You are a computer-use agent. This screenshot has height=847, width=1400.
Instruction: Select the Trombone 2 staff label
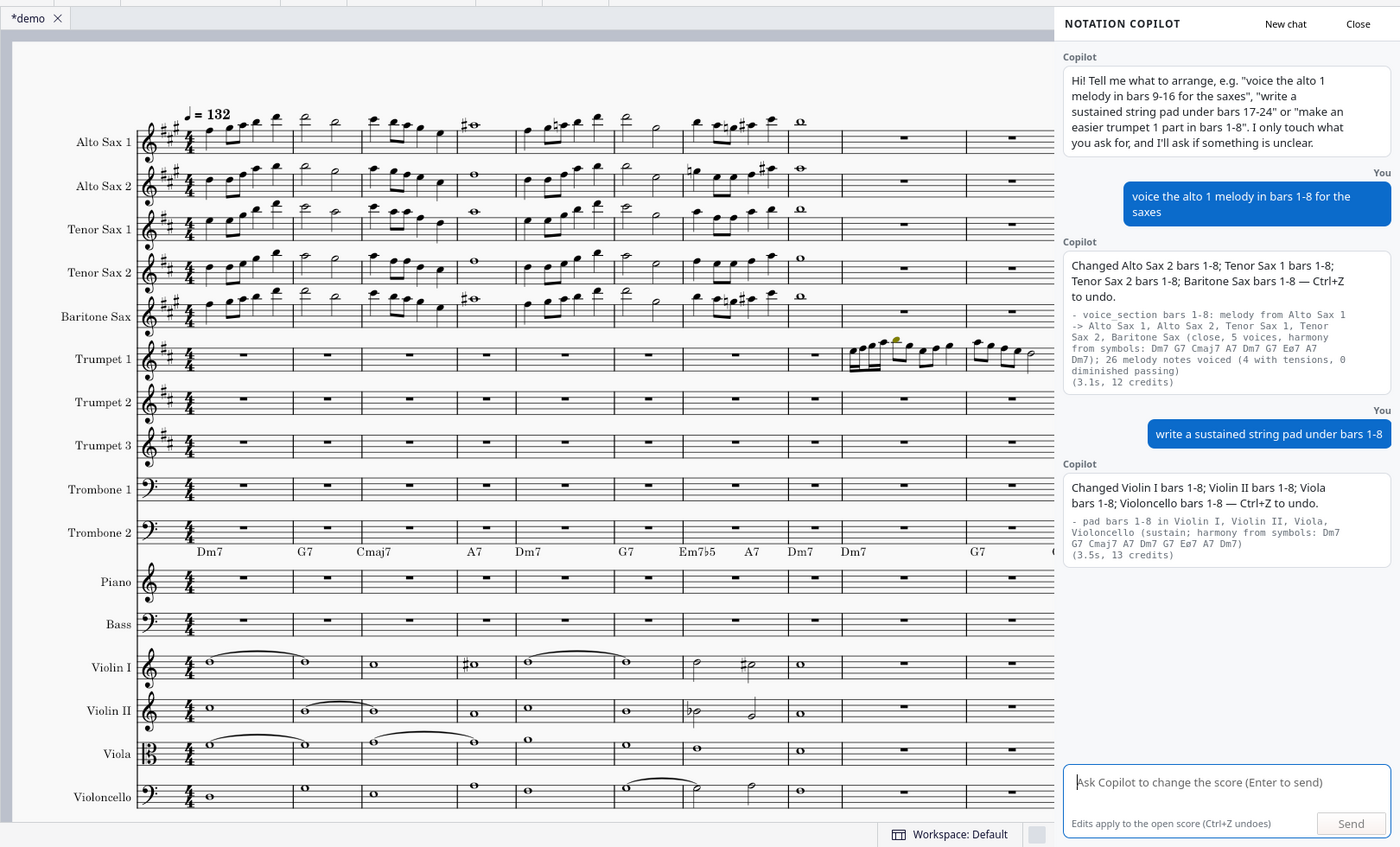pyautogui.click(x=100, y=532)
